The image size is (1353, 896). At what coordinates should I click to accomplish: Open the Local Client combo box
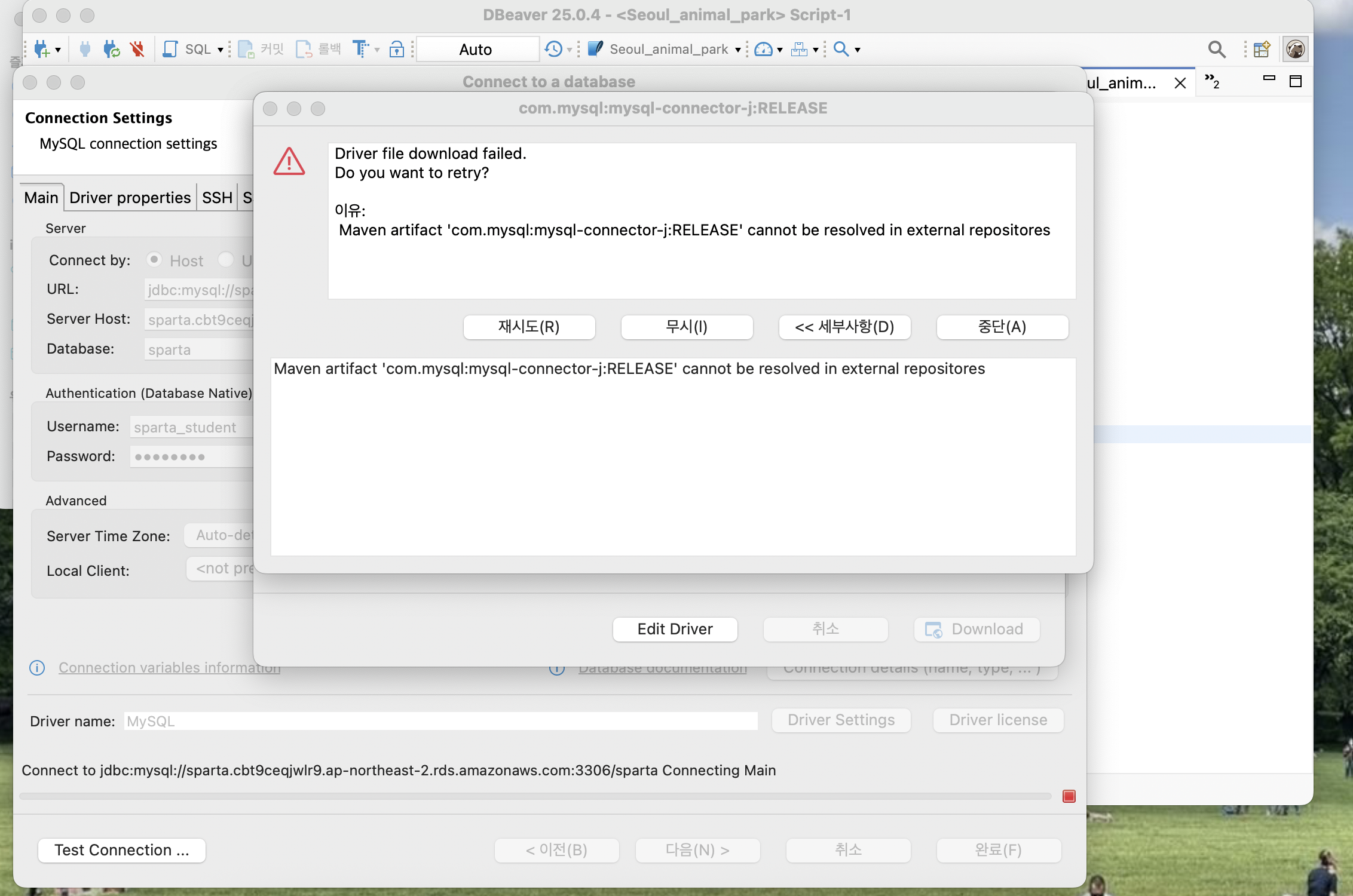(221, 569)
